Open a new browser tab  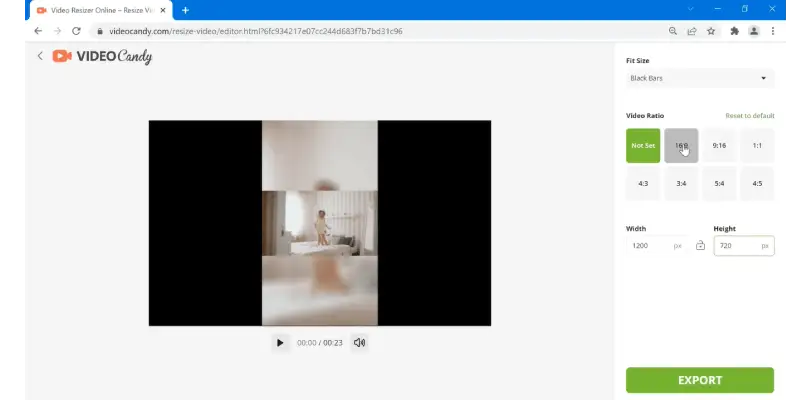185,10
